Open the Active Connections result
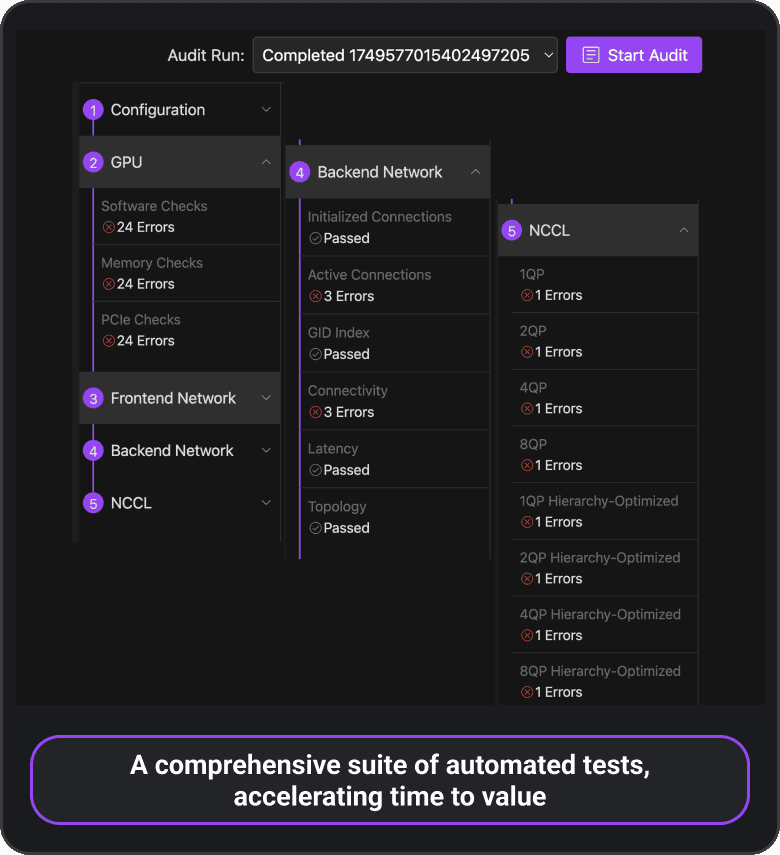 pyautogui.click(x=395, y=285)
